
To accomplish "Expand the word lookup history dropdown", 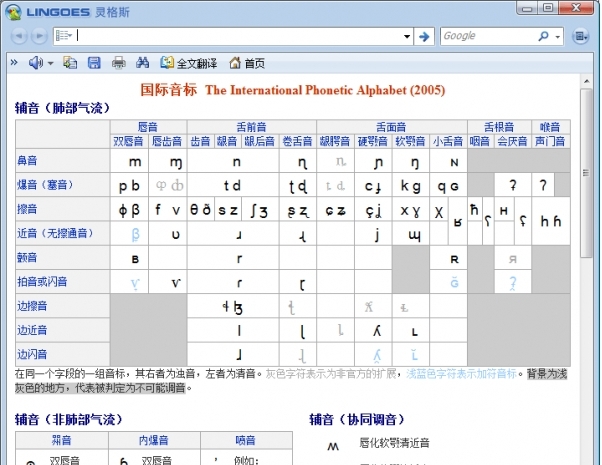I will point(406,36).
